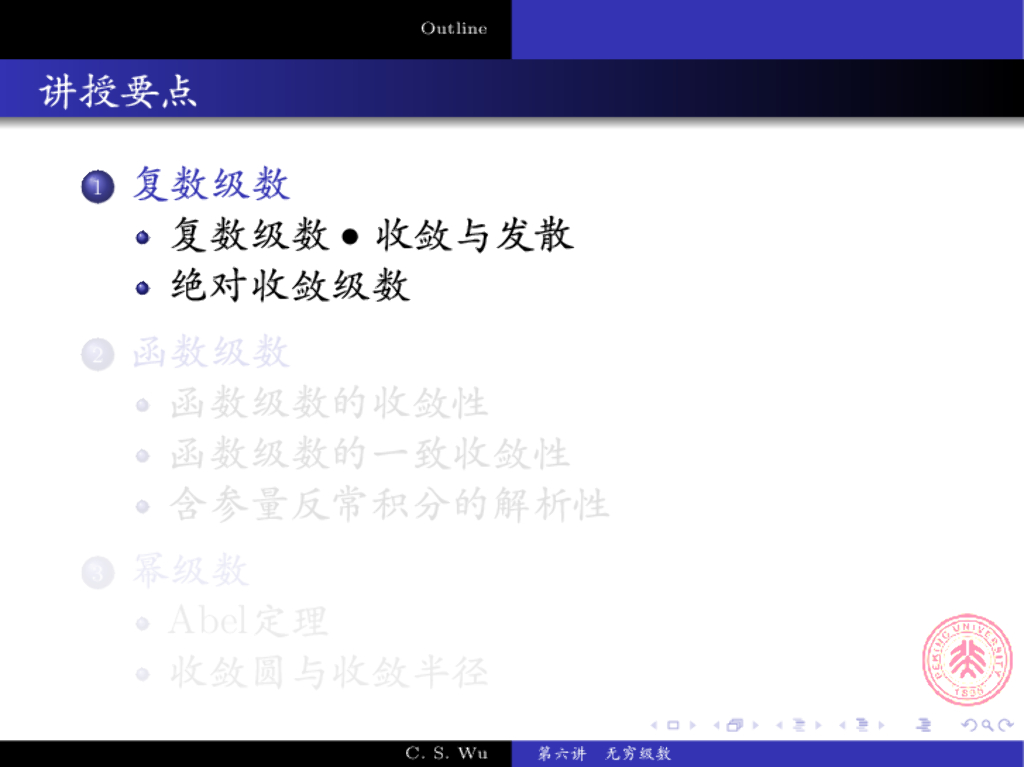The height and width of the screenshot is (767, 1024).
Task: Click the slide rectangle icon in navigation bar
Action: coord(673,725)
